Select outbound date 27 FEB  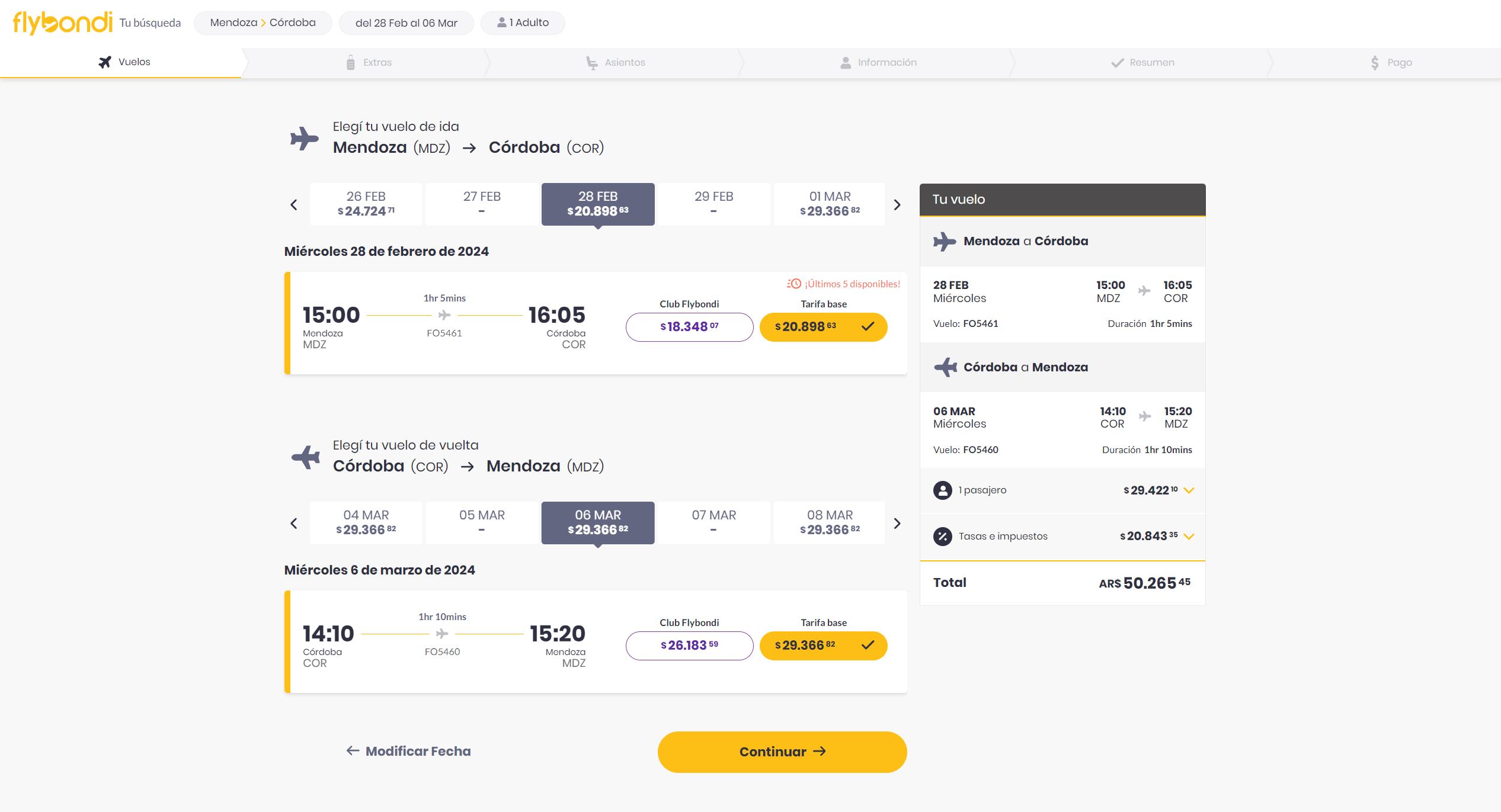point(482,204)
